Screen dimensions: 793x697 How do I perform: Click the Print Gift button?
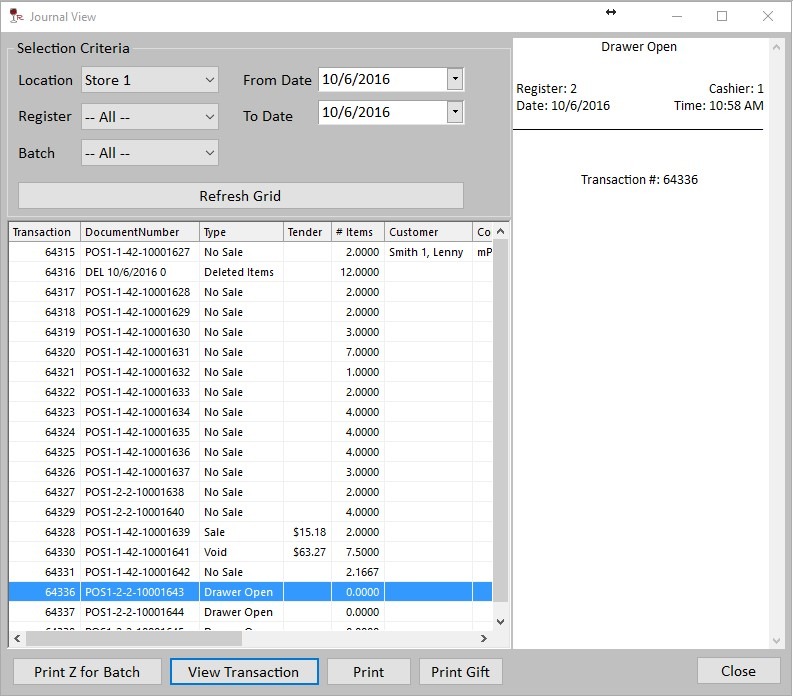tap(460, 672)
